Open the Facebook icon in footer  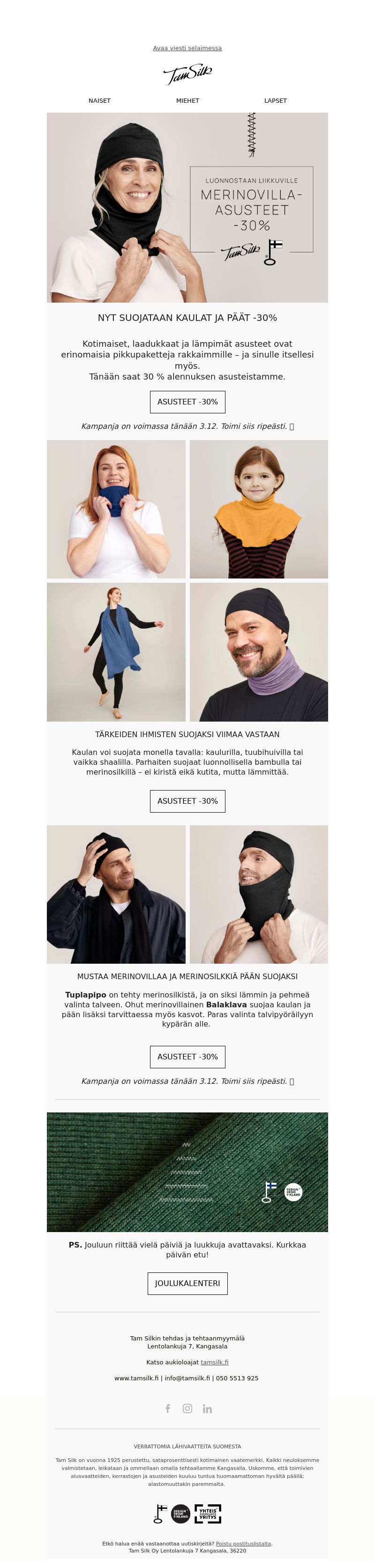pos(168,1408)
